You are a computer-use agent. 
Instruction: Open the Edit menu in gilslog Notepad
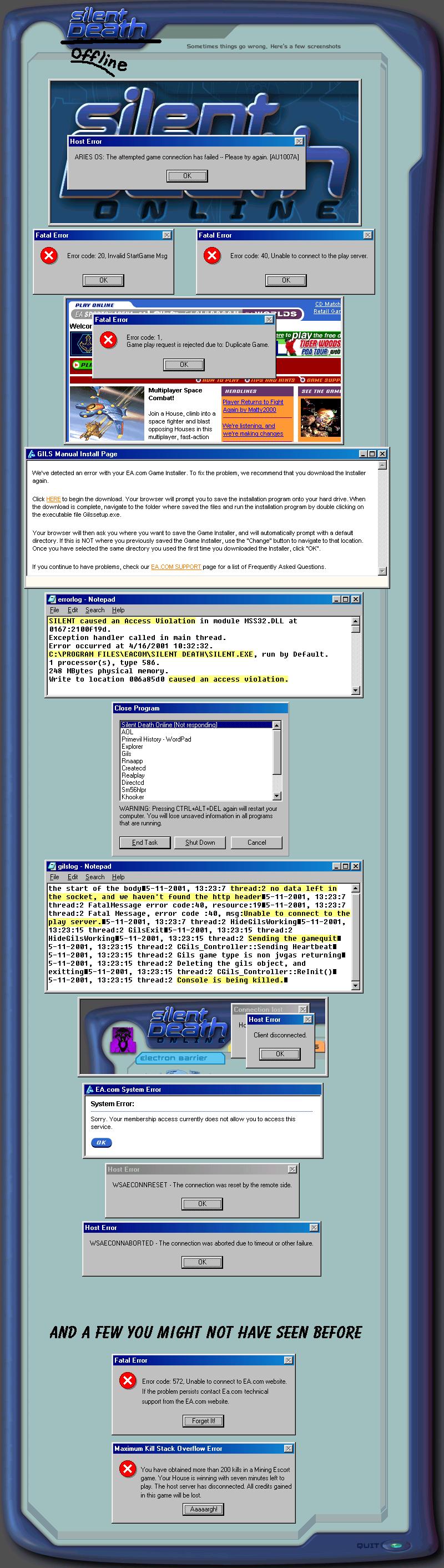coord(73,877)
